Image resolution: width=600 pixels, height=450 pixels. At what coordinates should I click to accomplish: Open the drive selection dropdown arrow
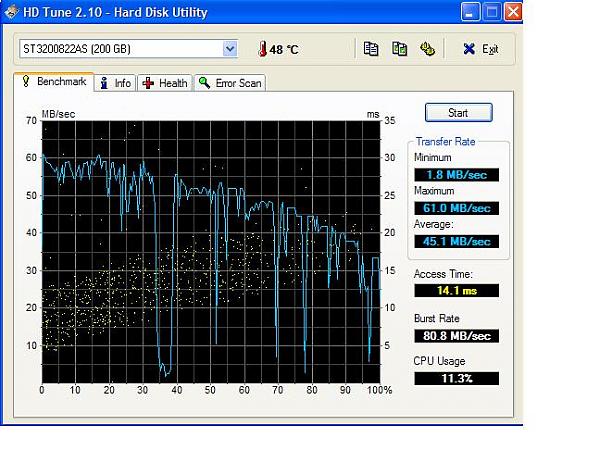coord(230,49)
